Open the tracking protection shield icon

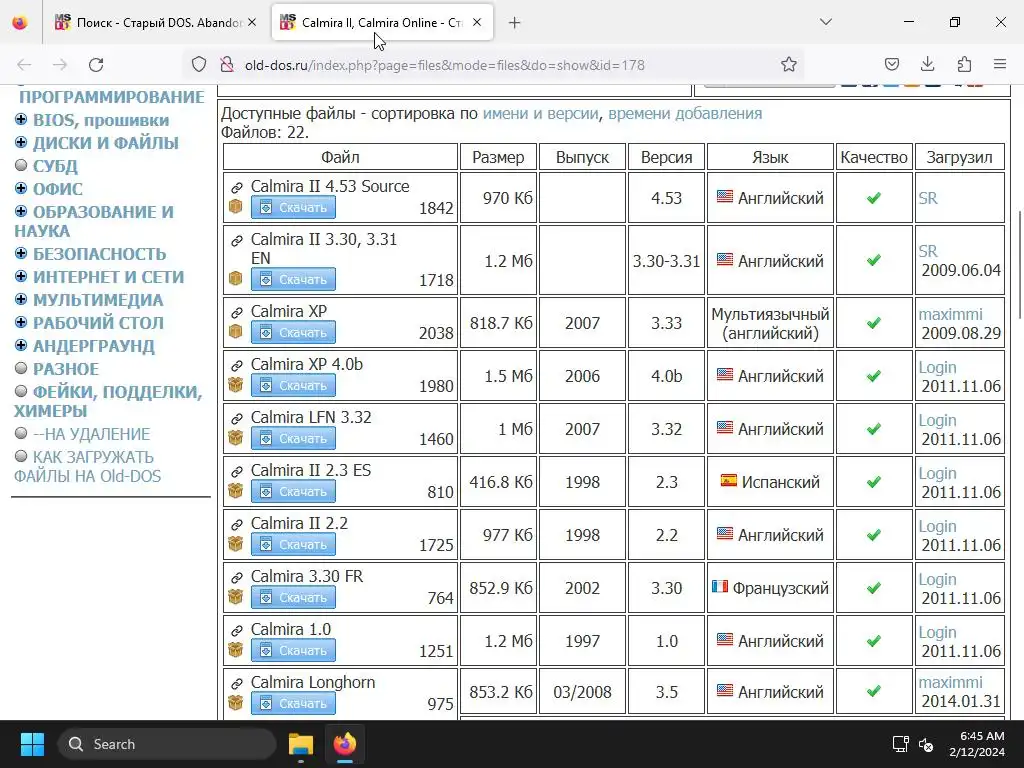pyautogui.click(x=199, y=65)
